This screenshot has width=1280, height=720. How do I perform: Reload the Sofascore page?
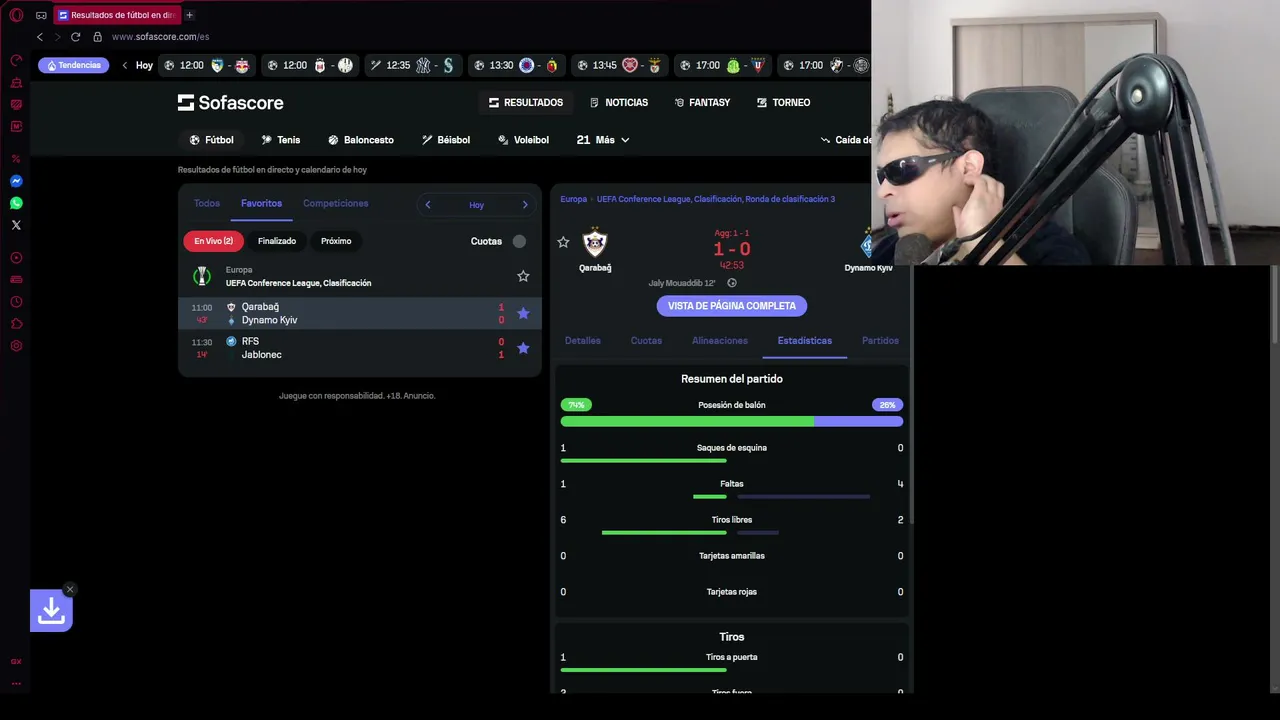[75, 37]
